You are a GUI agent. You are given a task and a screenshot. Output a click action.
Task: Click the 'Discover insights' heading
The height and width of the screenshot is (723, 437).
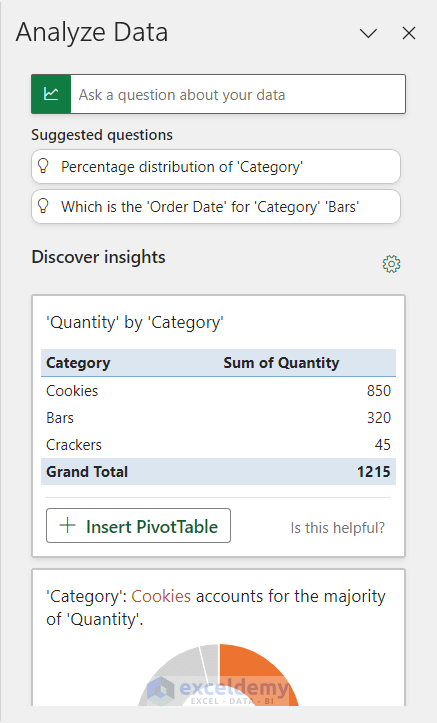[x=98, y=257]
